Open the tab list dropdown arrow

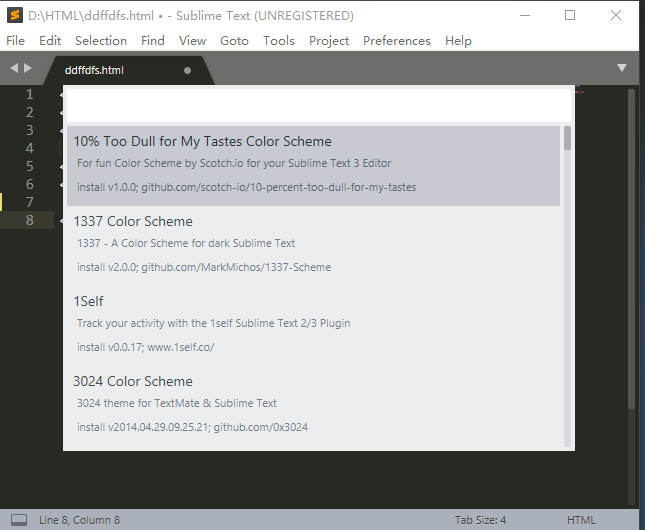pos(622,68)
